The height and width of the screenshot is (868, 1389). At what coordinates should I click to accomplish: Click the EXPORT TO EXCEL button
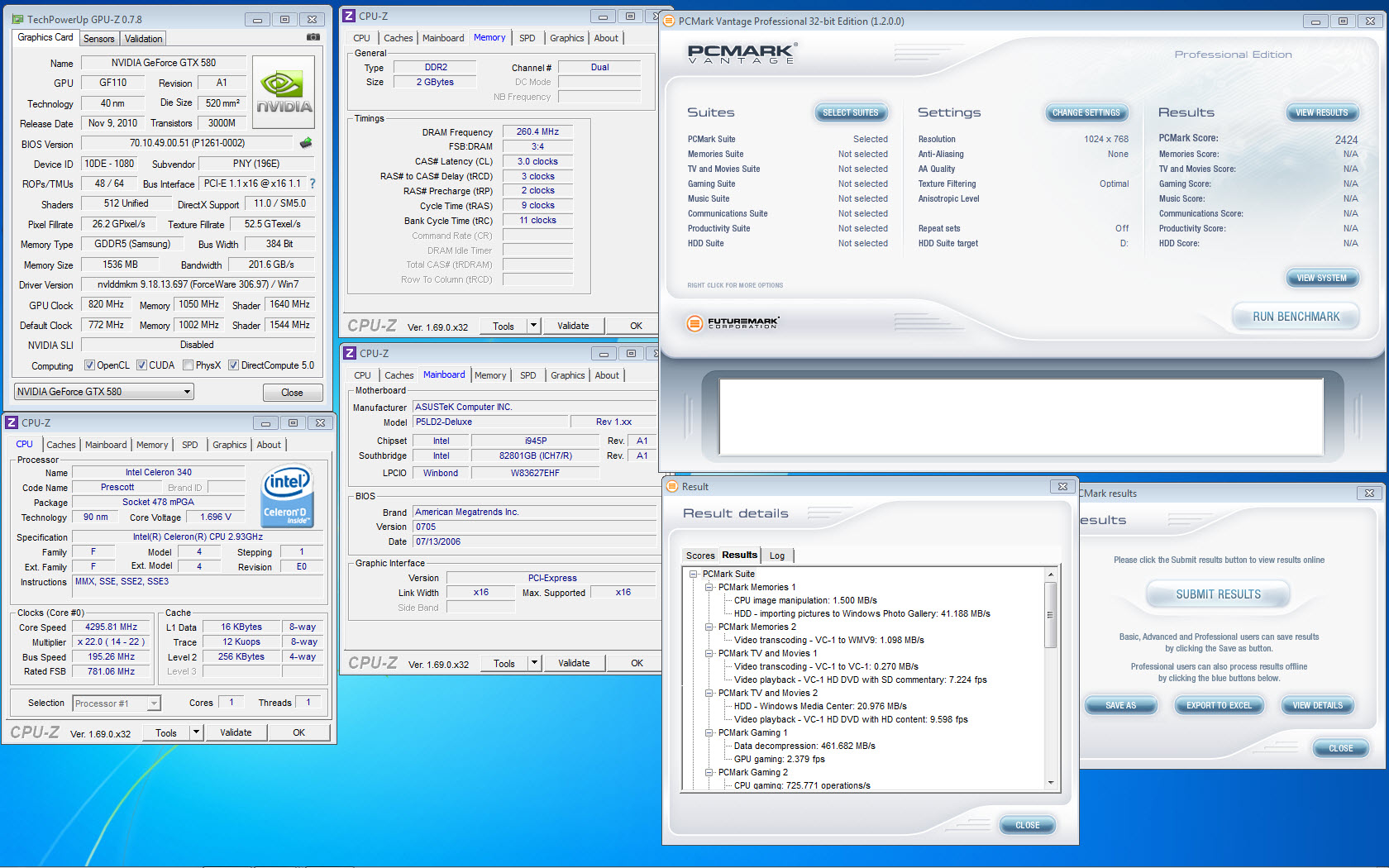pos(1219,705)
